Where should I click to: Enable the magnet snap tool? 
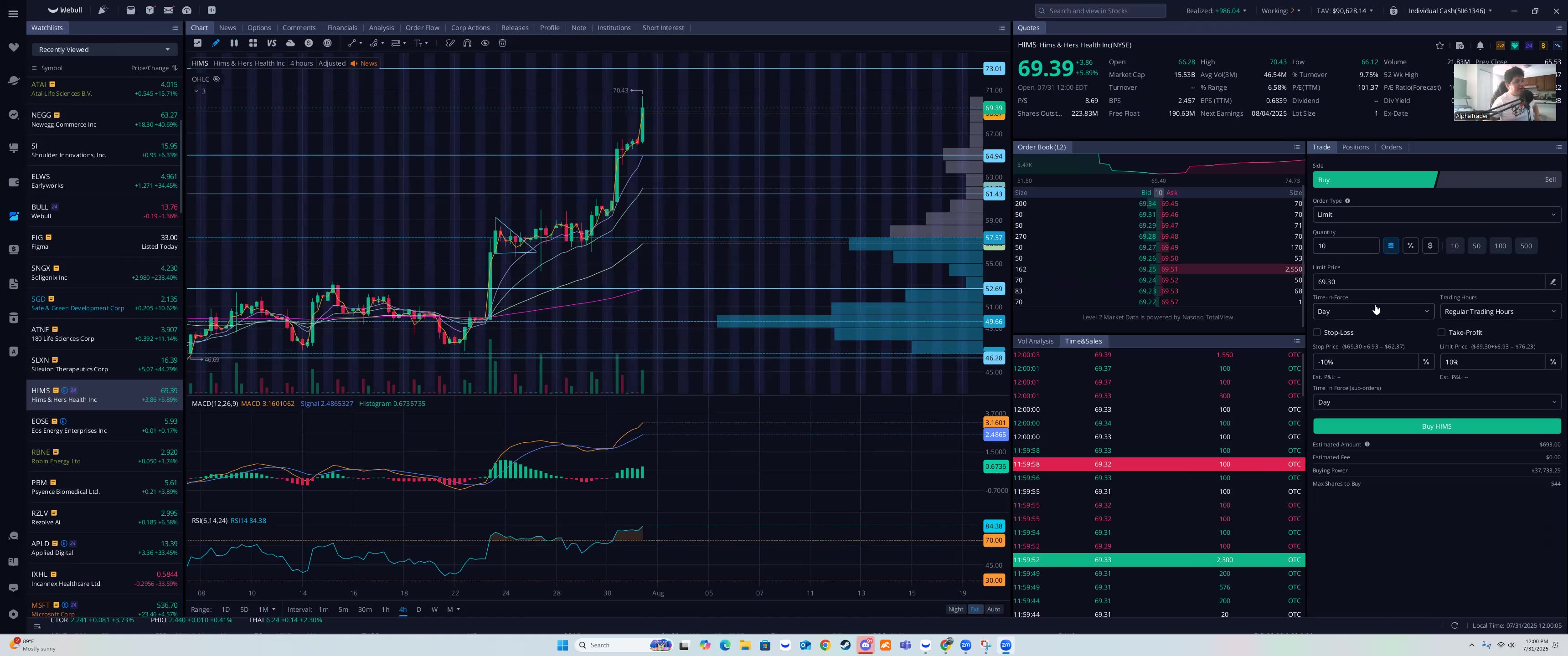[x=468, y=43]
